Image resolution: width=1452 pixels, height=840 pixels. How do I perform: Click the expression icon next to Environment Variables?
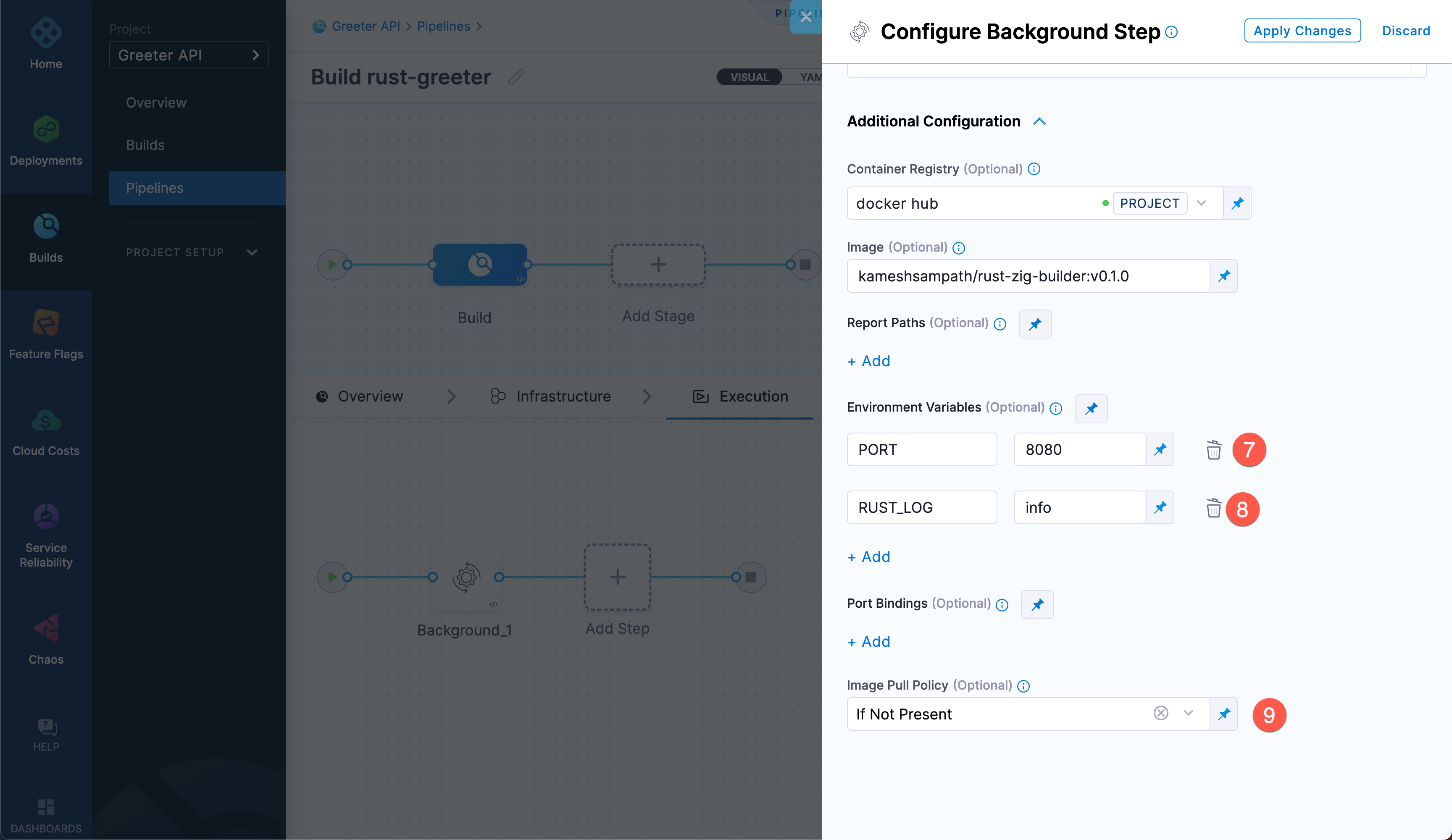1091,408
